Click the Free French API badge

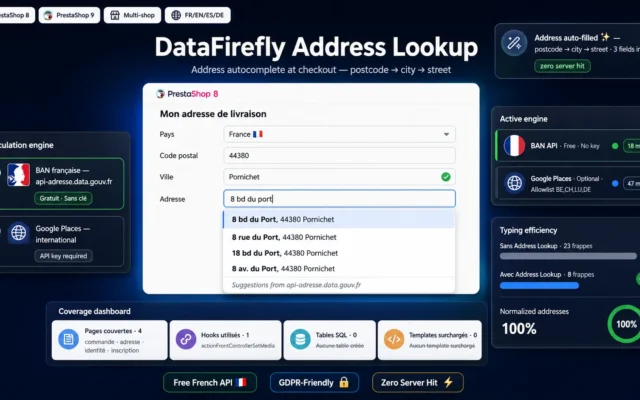click(x=210, y=382)
